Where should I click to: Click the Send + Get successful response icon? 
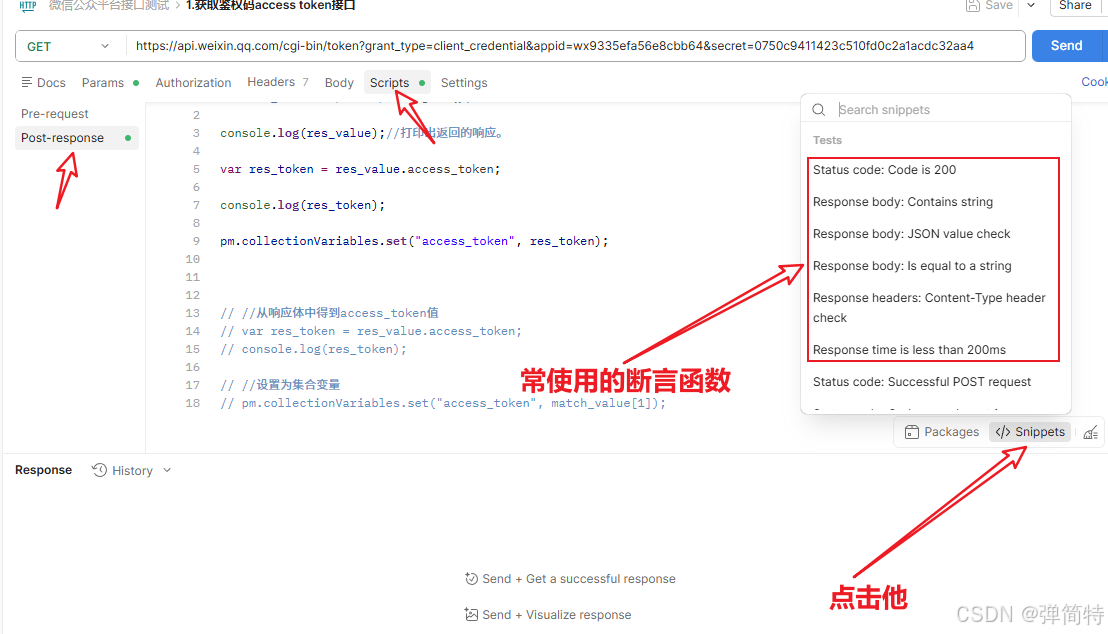[471, 579]
